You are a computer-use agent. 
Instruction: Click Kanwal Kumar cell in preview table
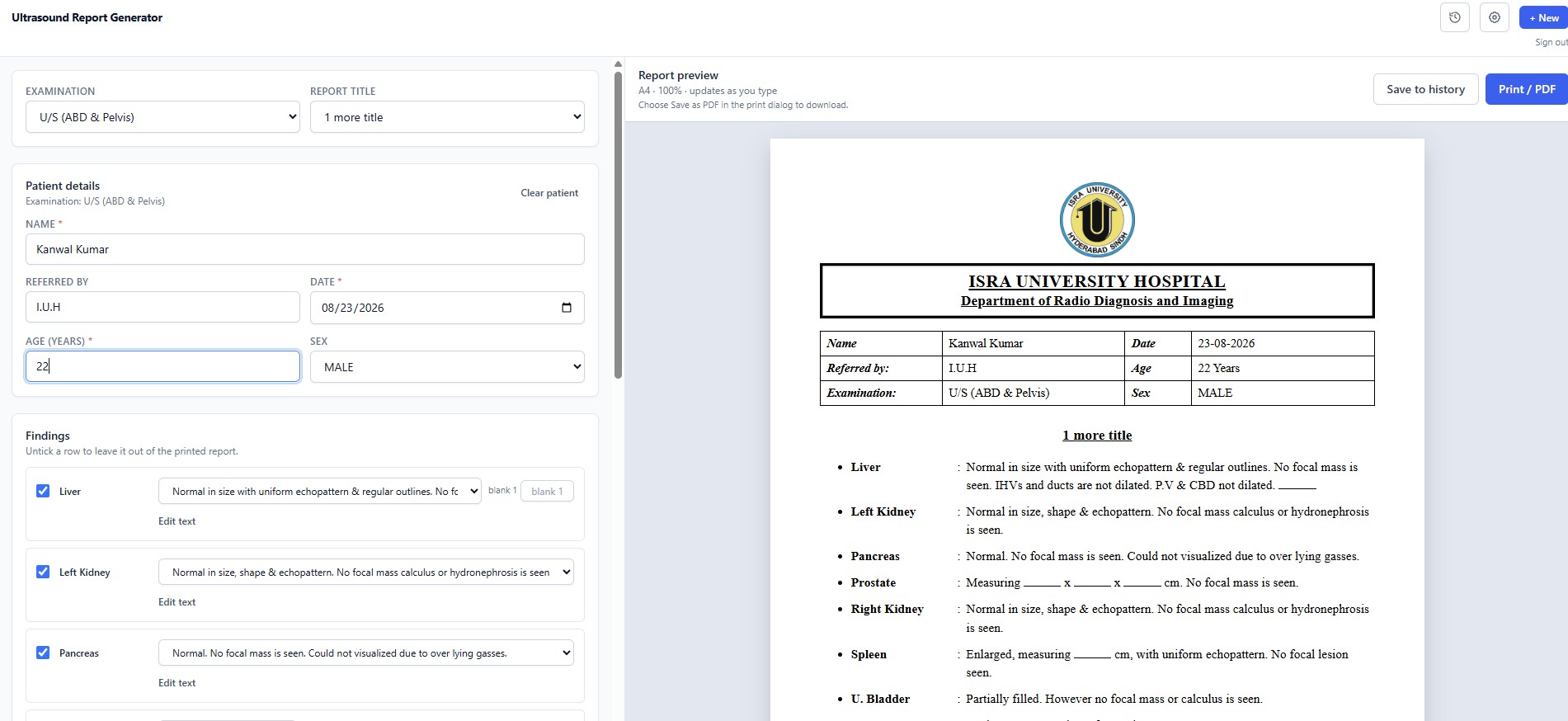click(1033, 343)
